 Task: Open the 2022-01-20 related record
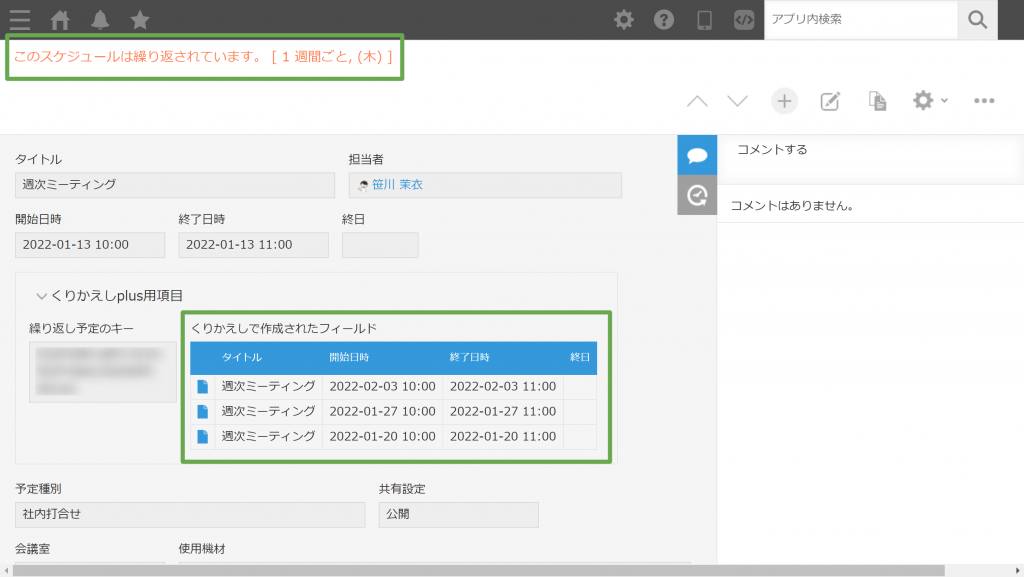(202, 436)
